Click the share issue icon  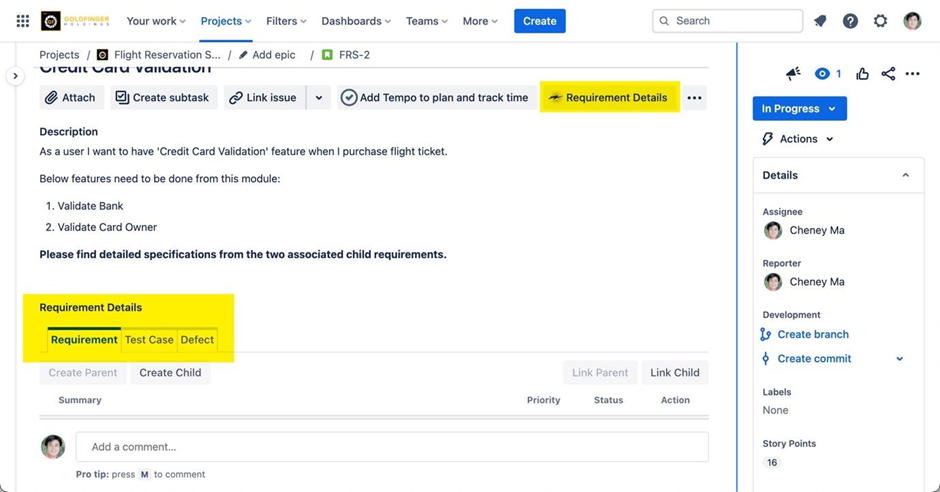tap(888, 74)
